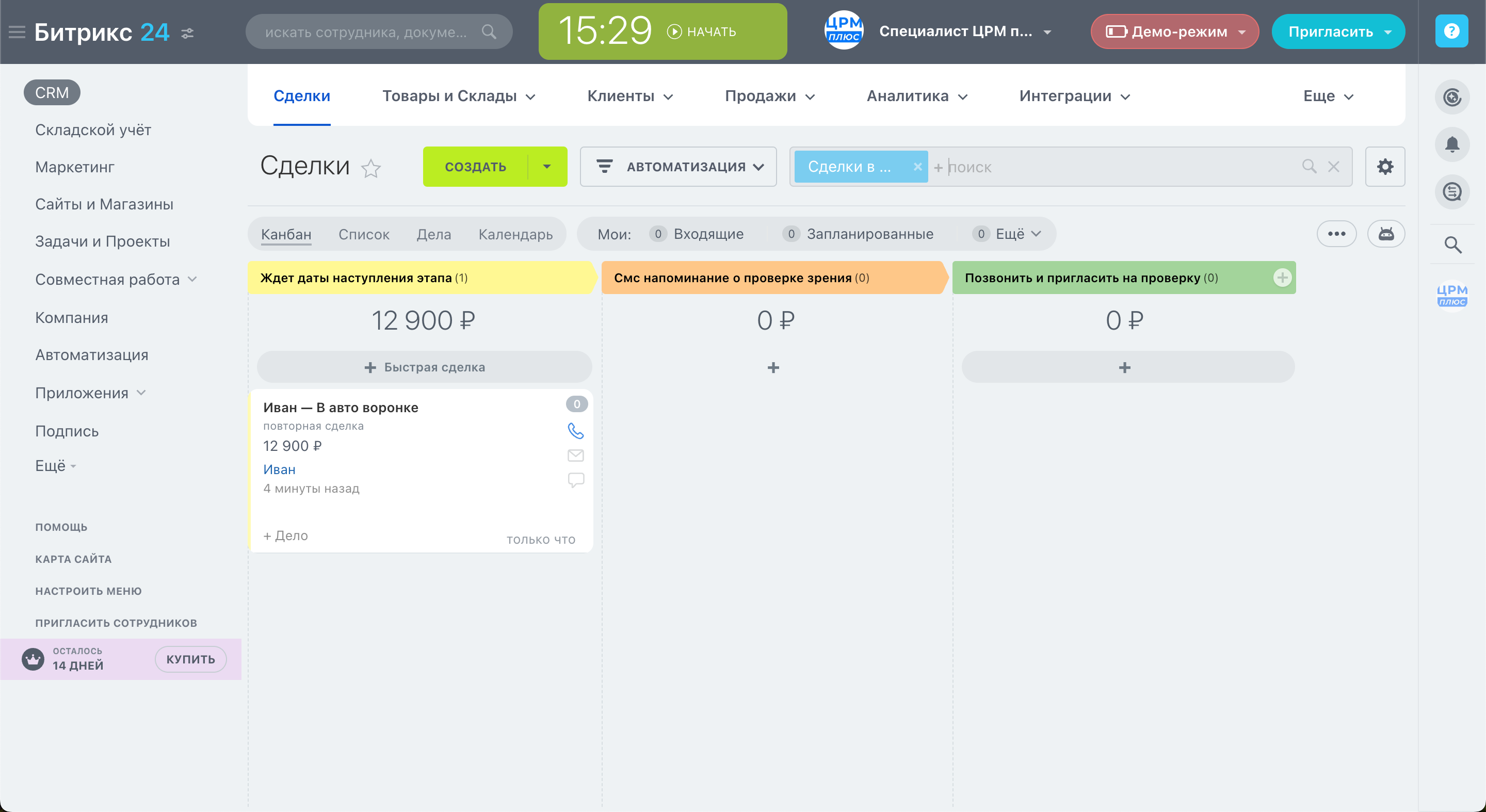Click the Быстрая сделка button
Viewport: 1486px width, 812px height.
pos(425,367)
